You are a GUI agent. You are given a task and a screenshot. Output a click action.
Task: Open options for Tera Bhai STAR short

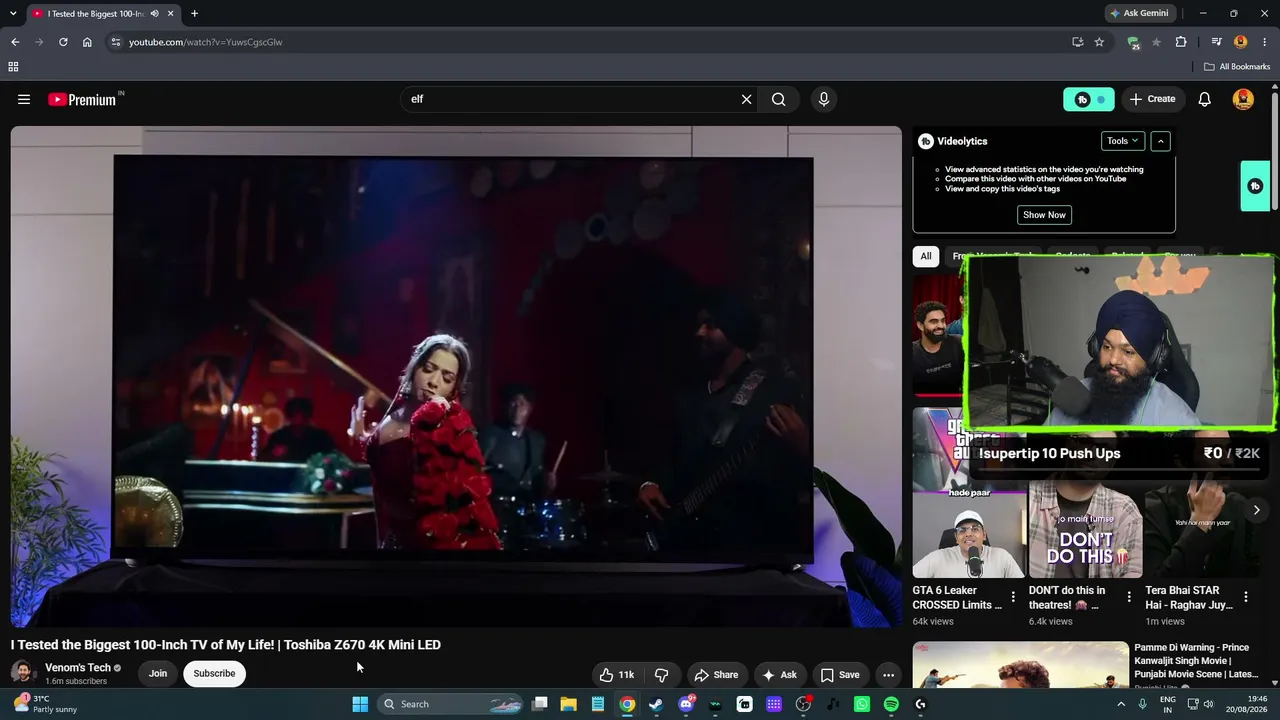(1245, 597)
